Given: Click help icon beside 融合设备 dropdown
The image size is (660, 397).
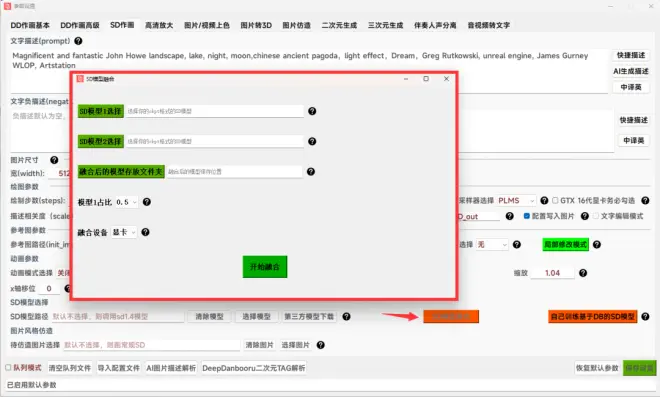Looking at the screenshot, I should point(145,232).
